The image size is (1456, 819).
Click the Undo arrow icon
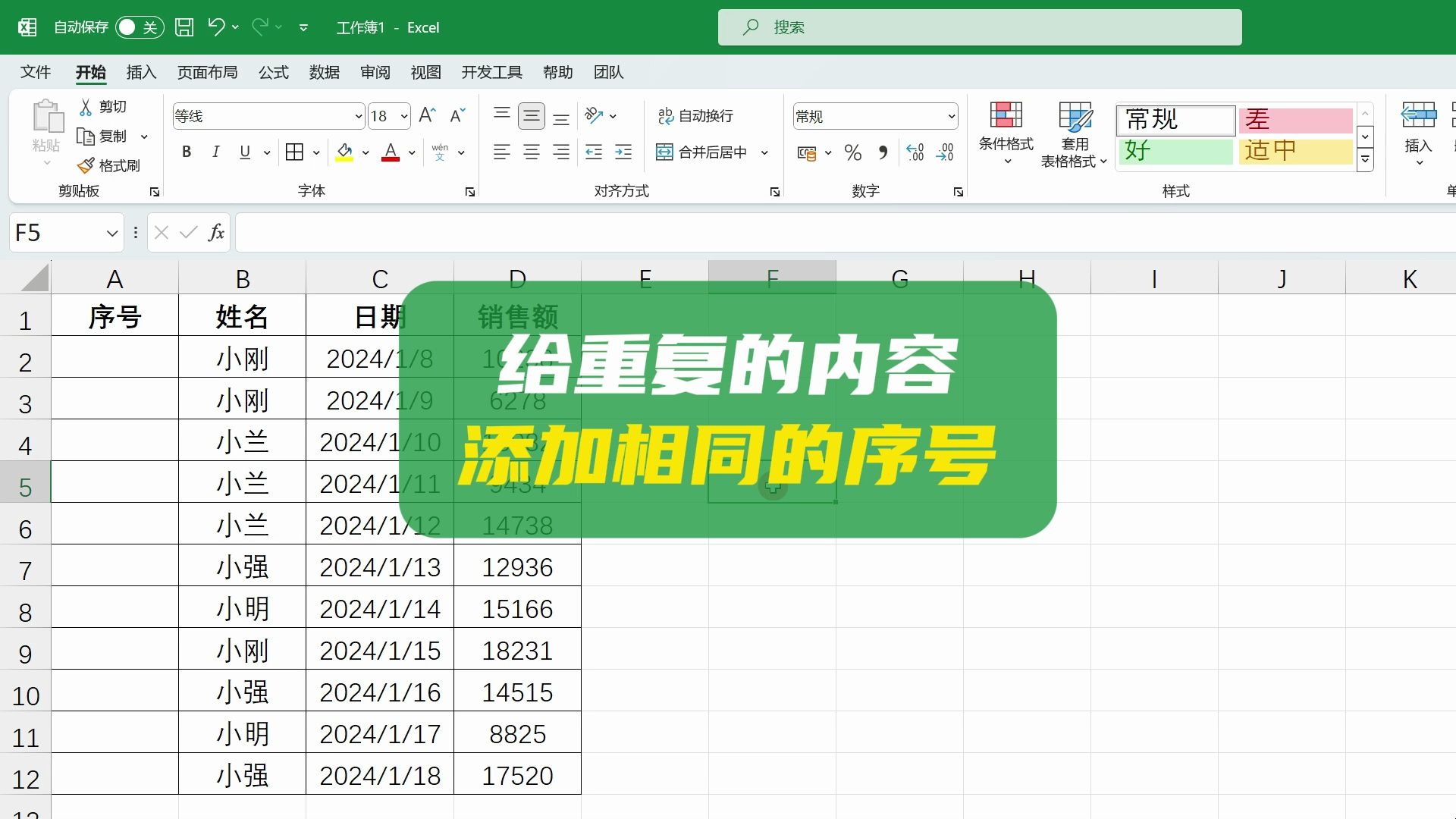tap(216, 27)
